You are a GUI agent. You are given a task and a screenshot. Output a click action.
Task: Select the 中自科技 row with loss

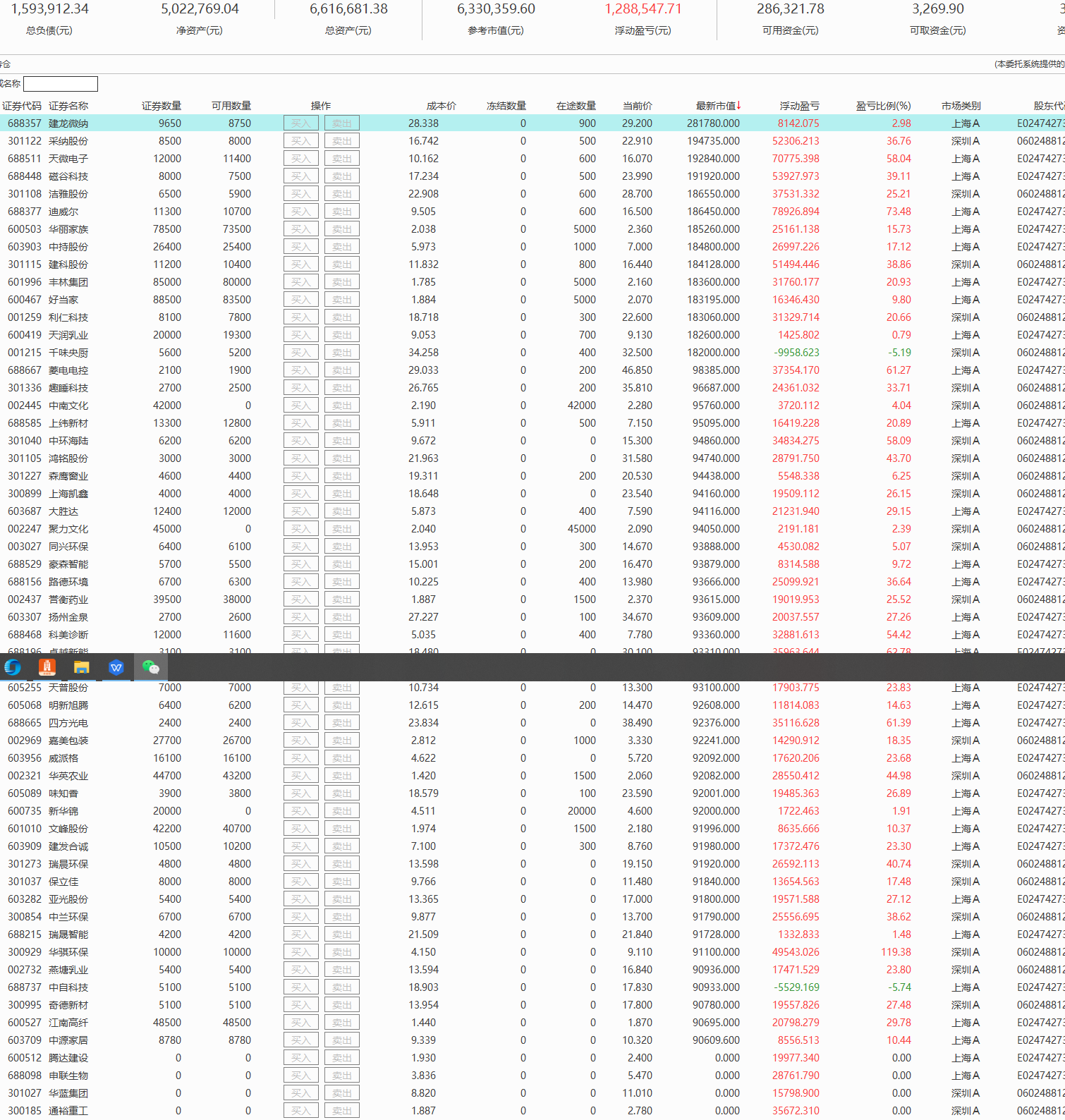pyautogui.click(x=68, y=987)
